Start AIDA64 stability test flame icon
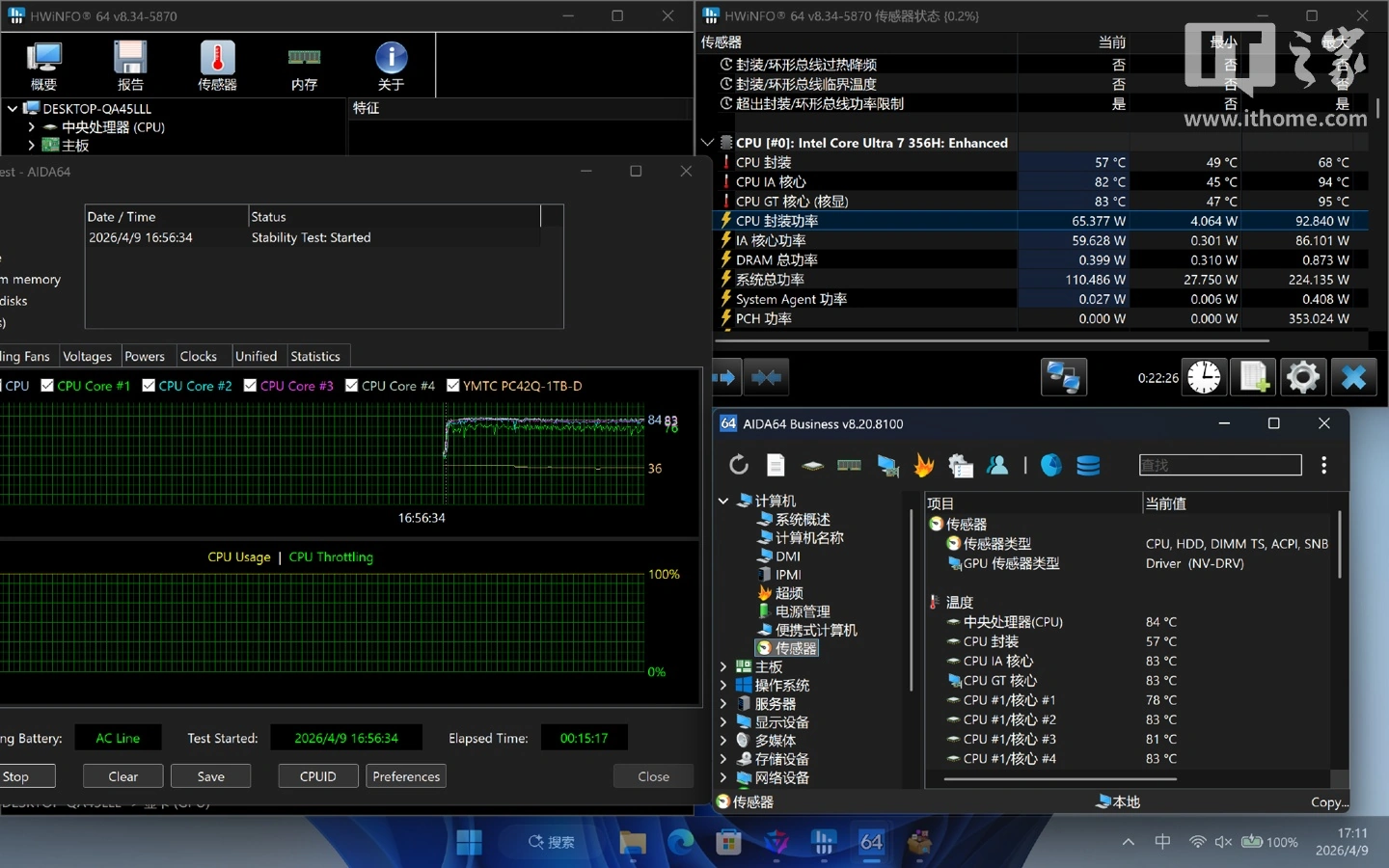The image size is (1389, 868). coord(924,465)
